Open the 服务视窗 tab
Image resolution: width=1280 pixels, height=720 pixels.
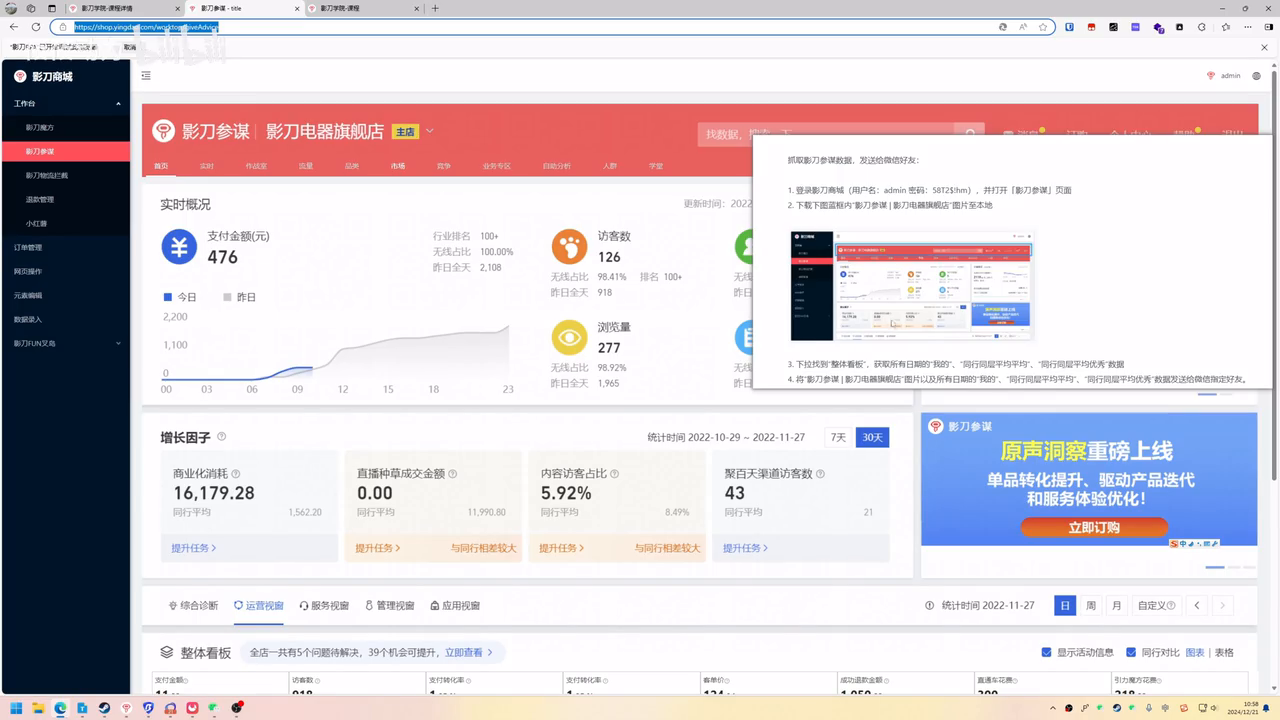coord(324,605)
